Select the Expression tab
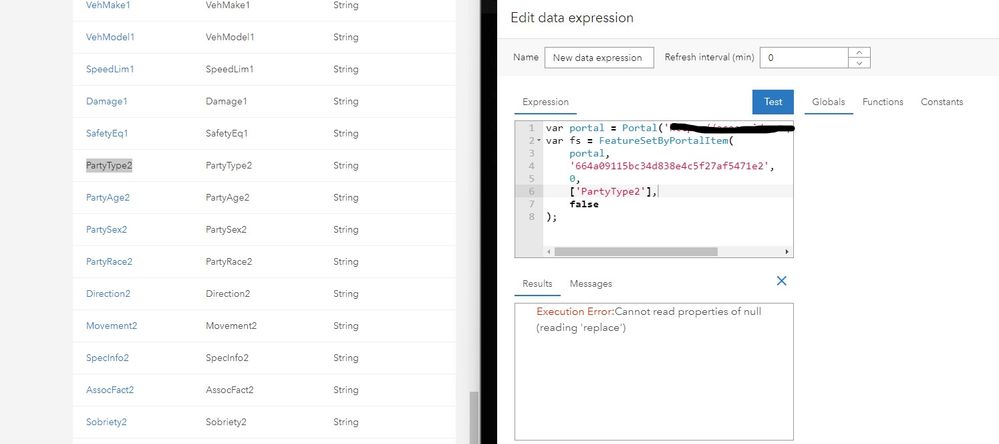999x444 pixels. pos(545,102)
